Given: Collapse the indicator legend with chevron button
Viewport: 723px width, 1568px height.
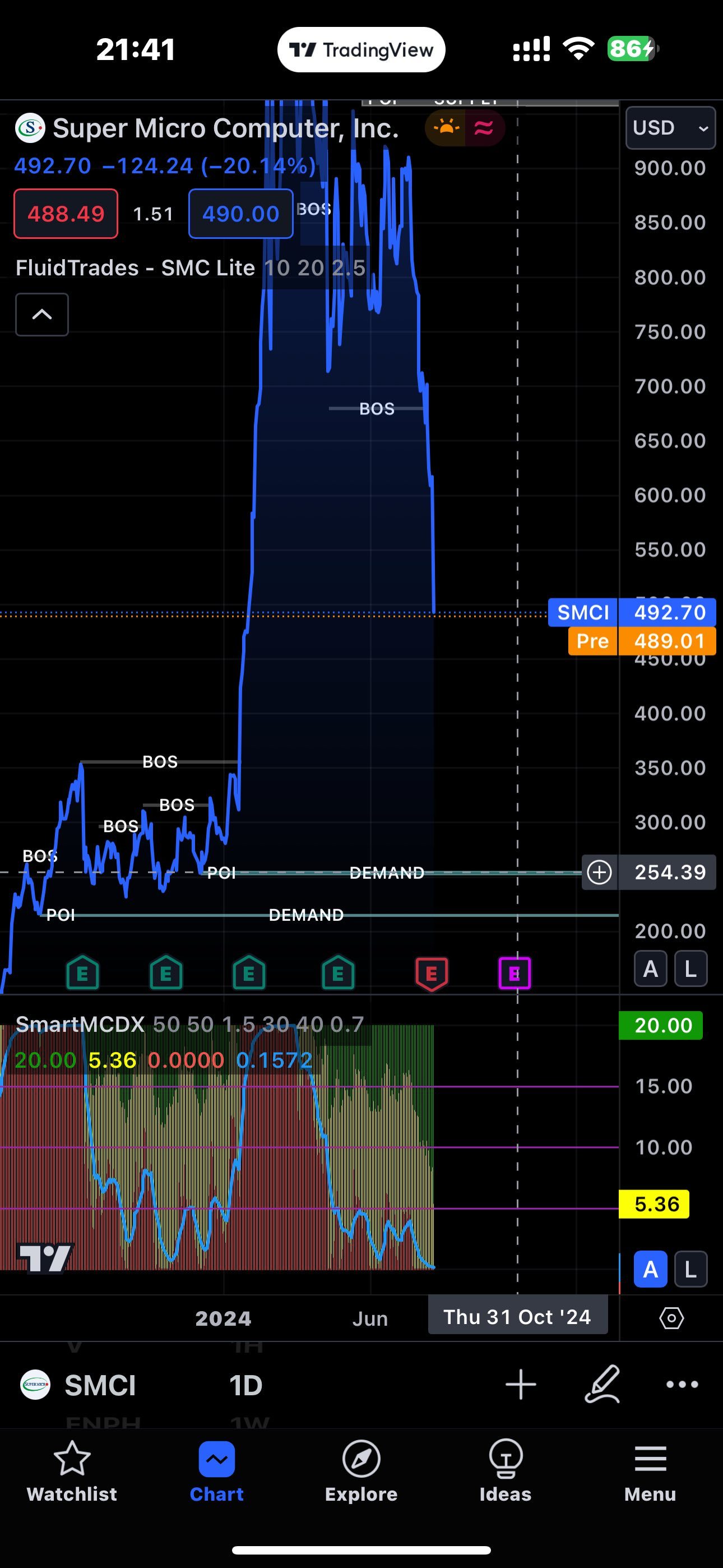Looking at the screenshot, I should pos(42,315).
